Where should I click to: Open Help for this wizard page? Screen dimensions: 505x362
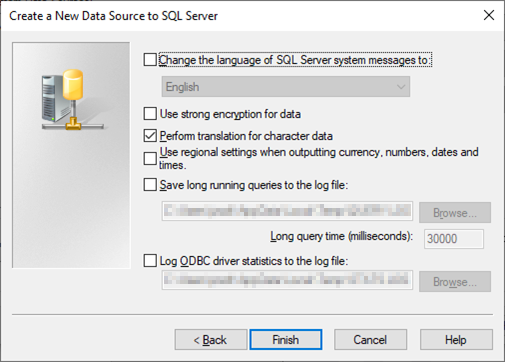click(x=456, y=340)
